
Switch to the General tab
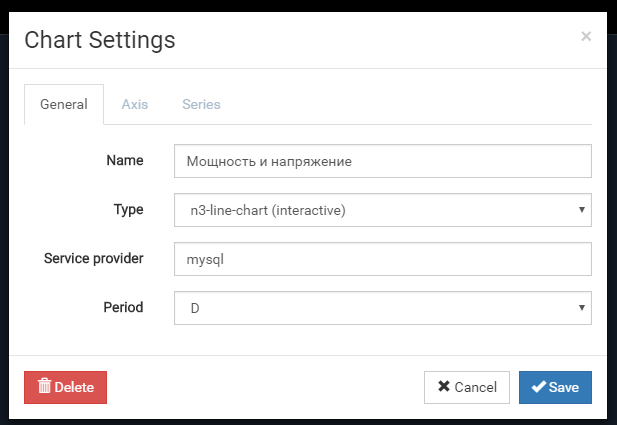tap(64, 104)
